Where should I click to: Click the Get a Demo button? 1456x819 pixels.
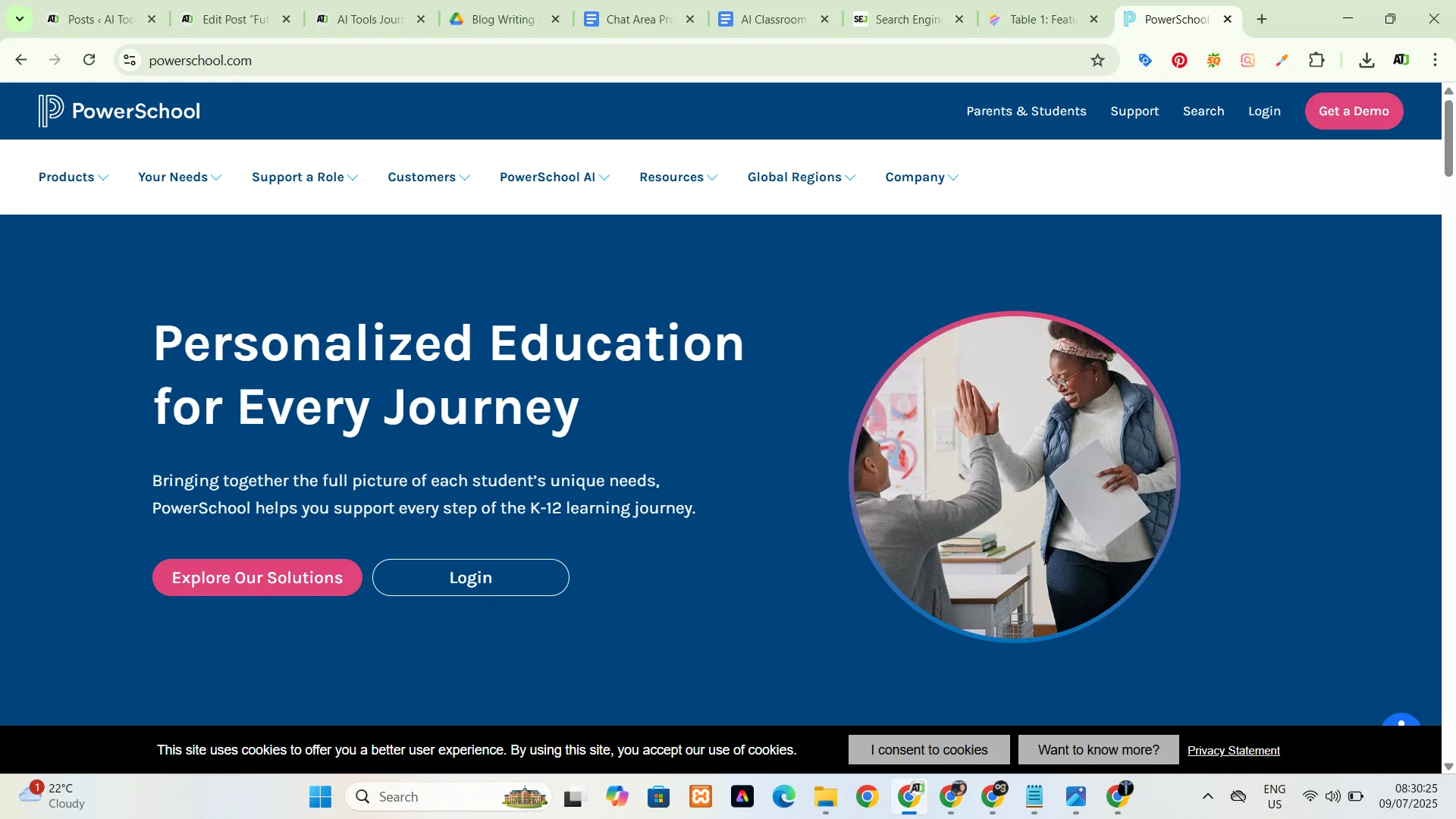click(1354, 111)
